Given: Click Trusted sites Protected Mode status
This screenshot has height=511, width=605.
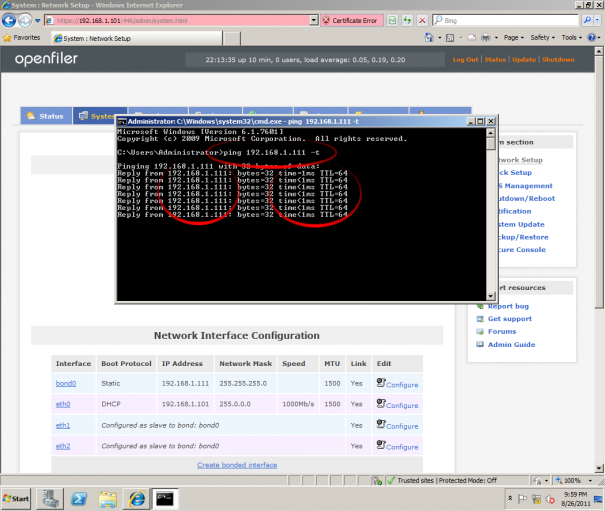Looking at the screenshot, I should click(x=447, y=481).
